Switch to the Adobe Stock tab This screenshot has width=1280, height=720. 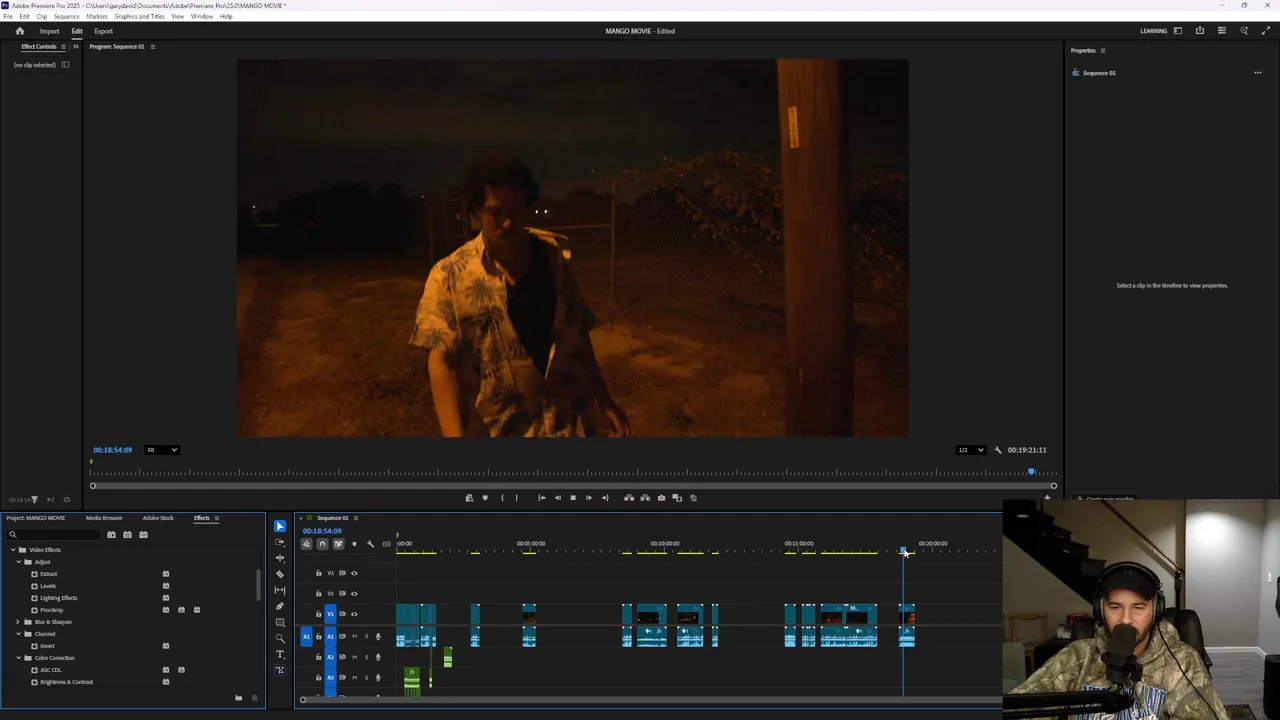click(x=158, y=518)
